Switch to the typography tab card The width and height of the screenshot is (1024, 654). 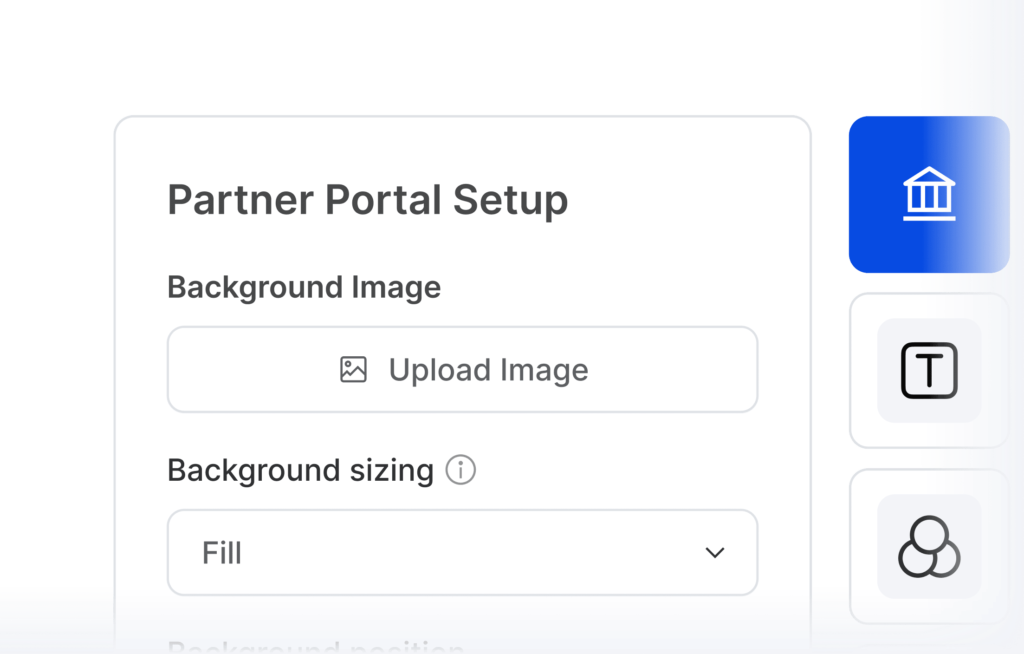[929, 370]
